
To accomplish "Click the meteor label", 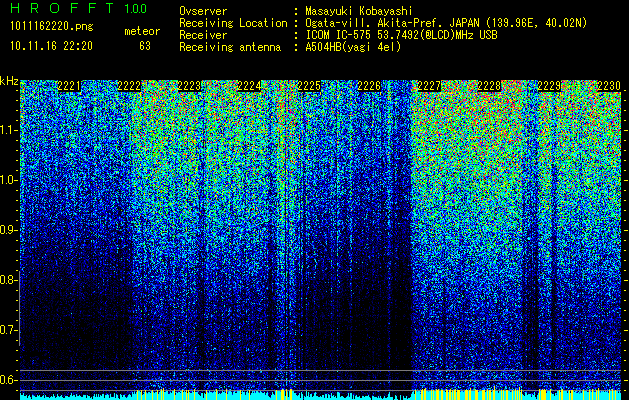I will coord(142,31).
